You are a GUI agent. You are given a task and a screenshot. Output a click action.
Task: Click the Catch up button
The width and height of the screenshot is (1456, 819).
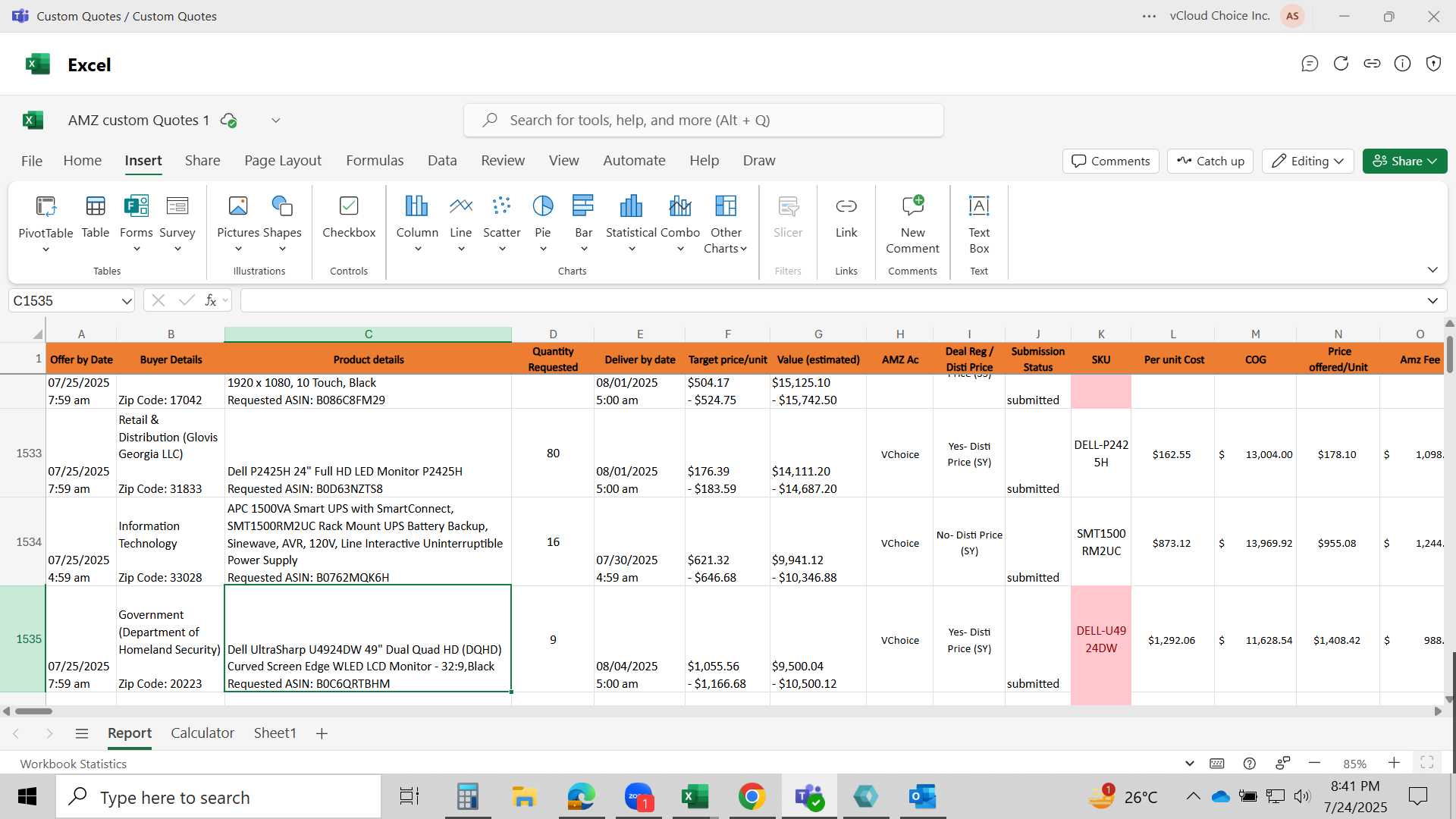pyautogui.click(x=1210, y=161)
